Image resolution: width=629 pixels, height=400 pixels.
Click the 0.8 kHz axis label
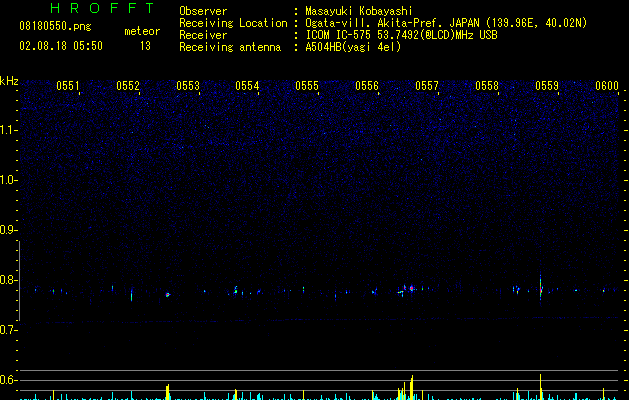pos(9,280)
